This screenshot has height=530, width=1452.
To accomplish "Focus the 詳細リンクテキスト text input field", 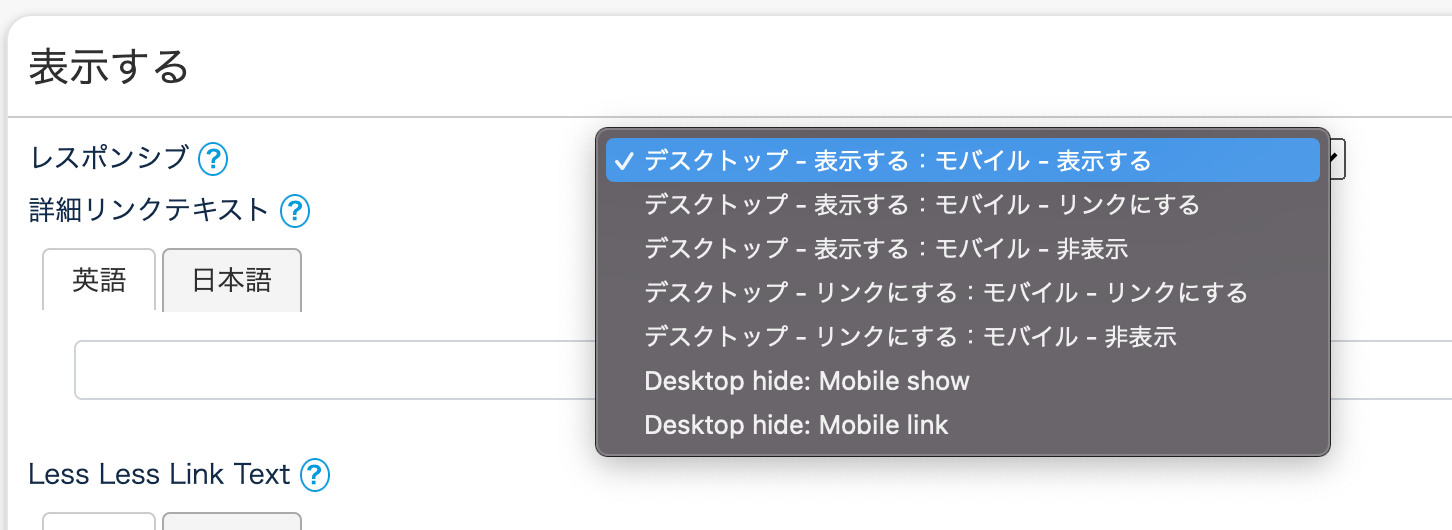I will point(330,370).
